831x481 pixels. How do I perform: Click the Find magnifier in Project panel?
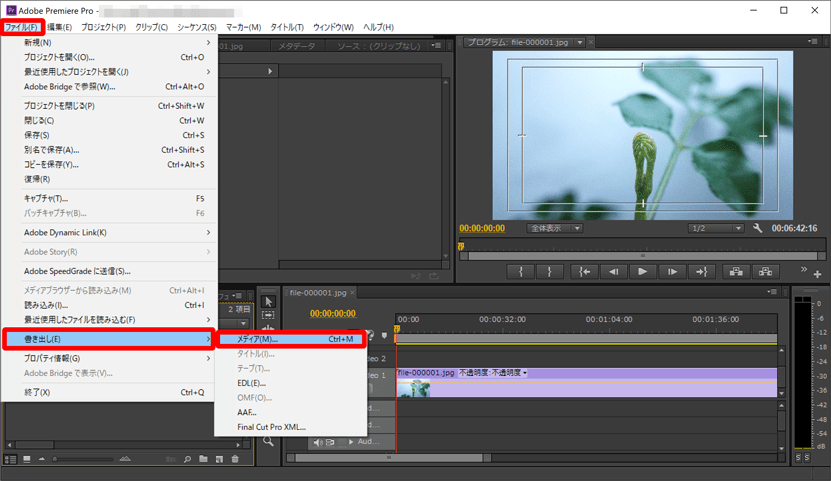188,459
